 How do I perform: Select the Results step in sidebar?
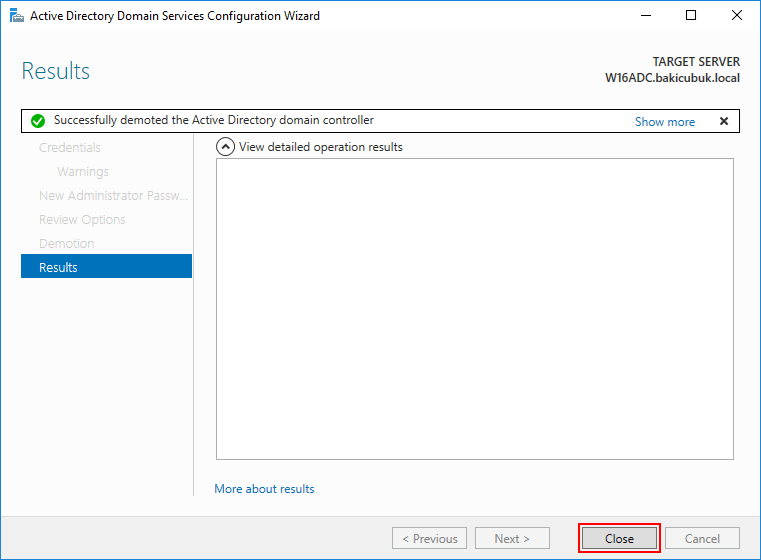tap(106, 266)
